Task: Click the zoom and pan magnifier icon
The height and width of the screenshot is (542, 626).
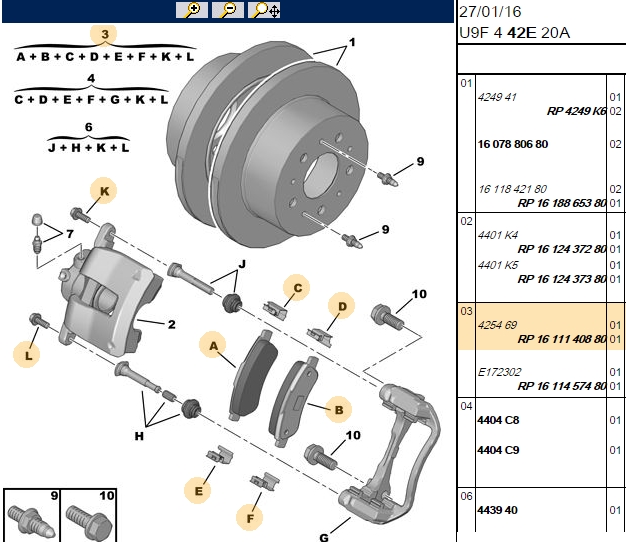Action: [264, 10]
